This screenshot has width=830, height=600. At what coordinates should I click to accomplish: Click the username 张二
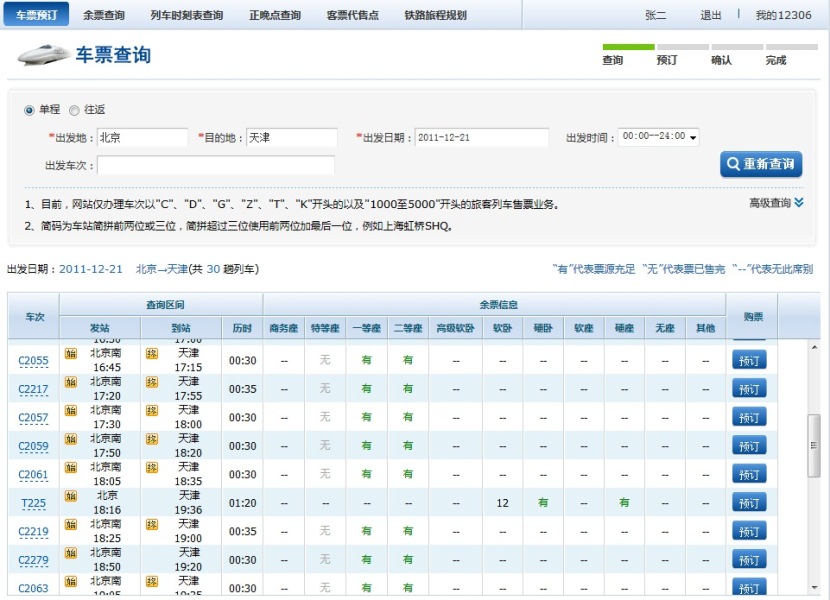655,15
